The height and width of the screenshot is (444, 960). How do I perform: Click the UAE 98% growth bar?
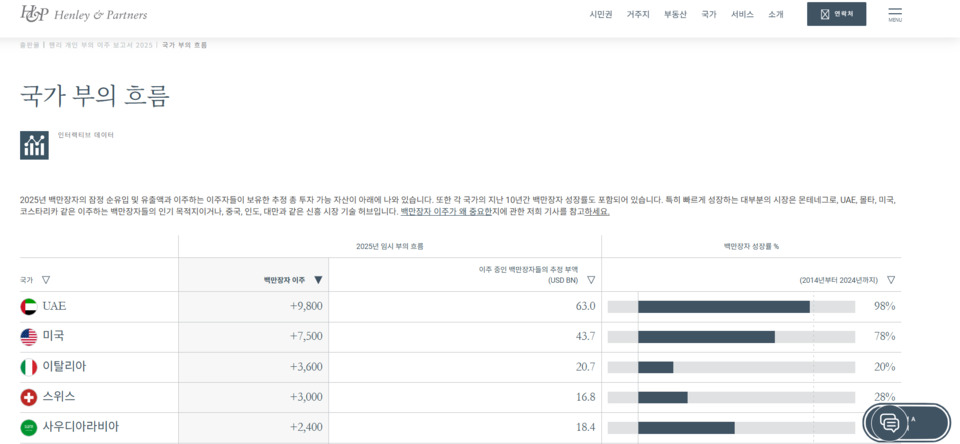[x=723, y=307]
